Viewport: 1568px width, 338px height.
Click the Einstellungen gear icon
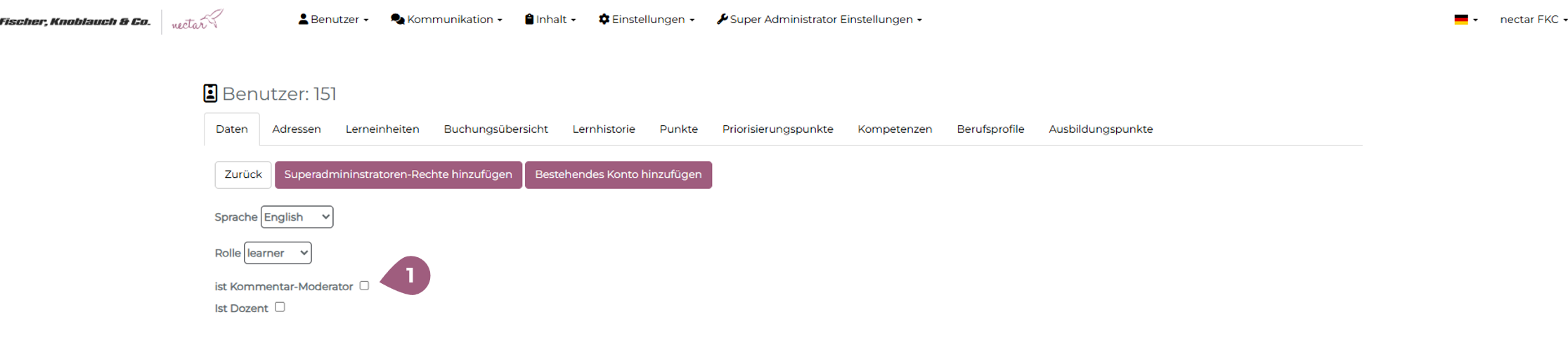604,19
